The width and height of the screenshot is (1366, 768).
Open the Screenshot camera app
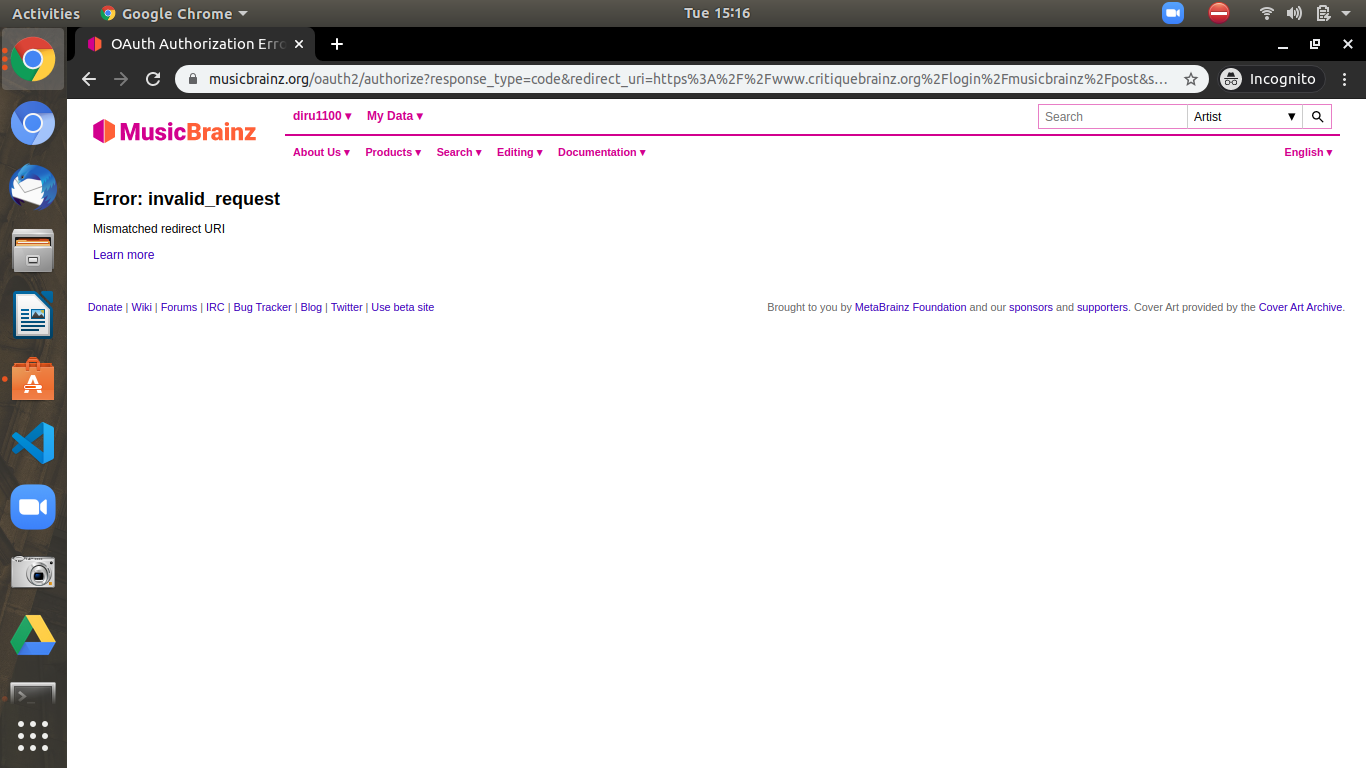(33, 571)
